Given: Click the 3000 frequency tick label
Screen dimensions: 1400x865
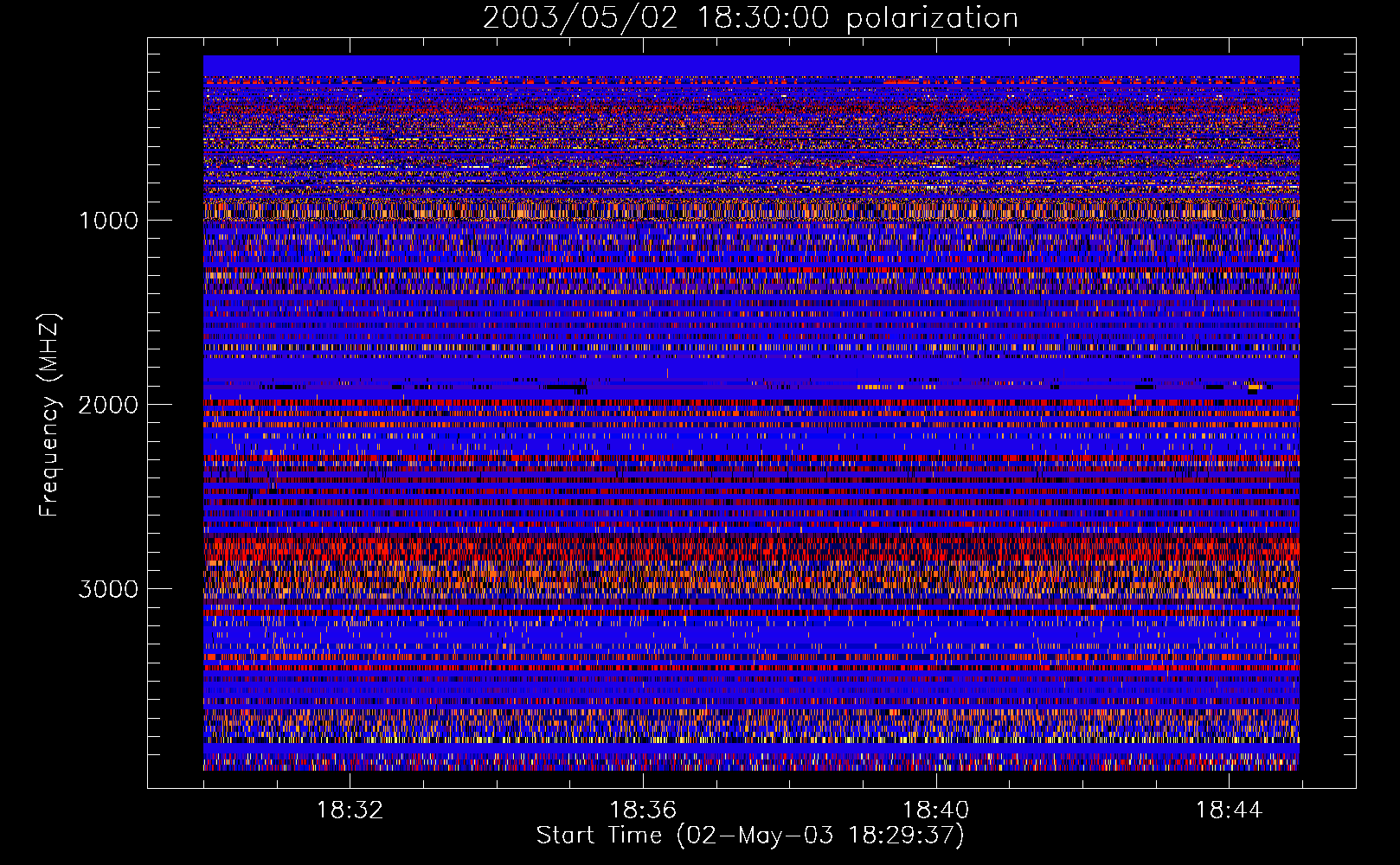Looking at the screenshot, I should [x=108, y=589].
